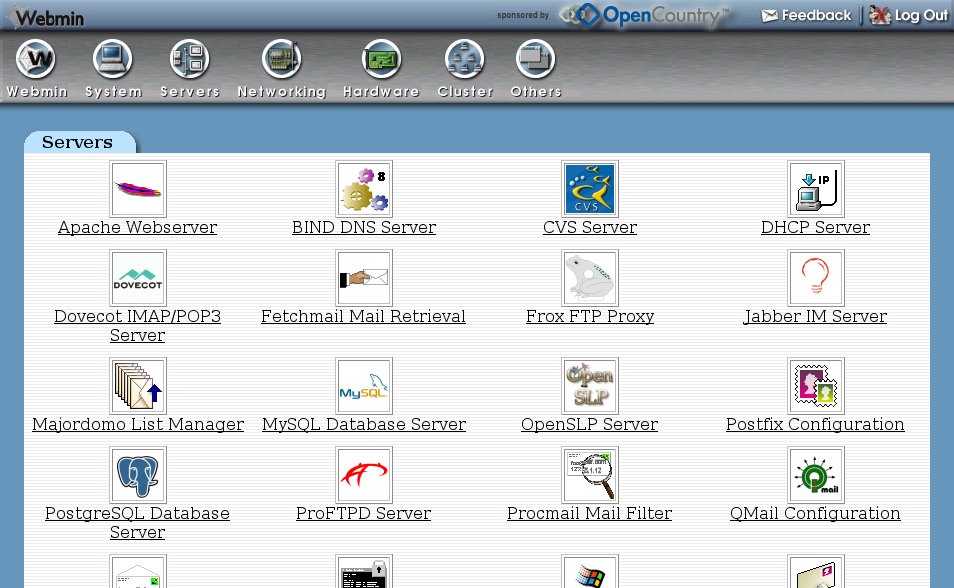The image size is (954, 588).
Task: Select the PostgreSQL elephant icon
Action: click(138, 475)
